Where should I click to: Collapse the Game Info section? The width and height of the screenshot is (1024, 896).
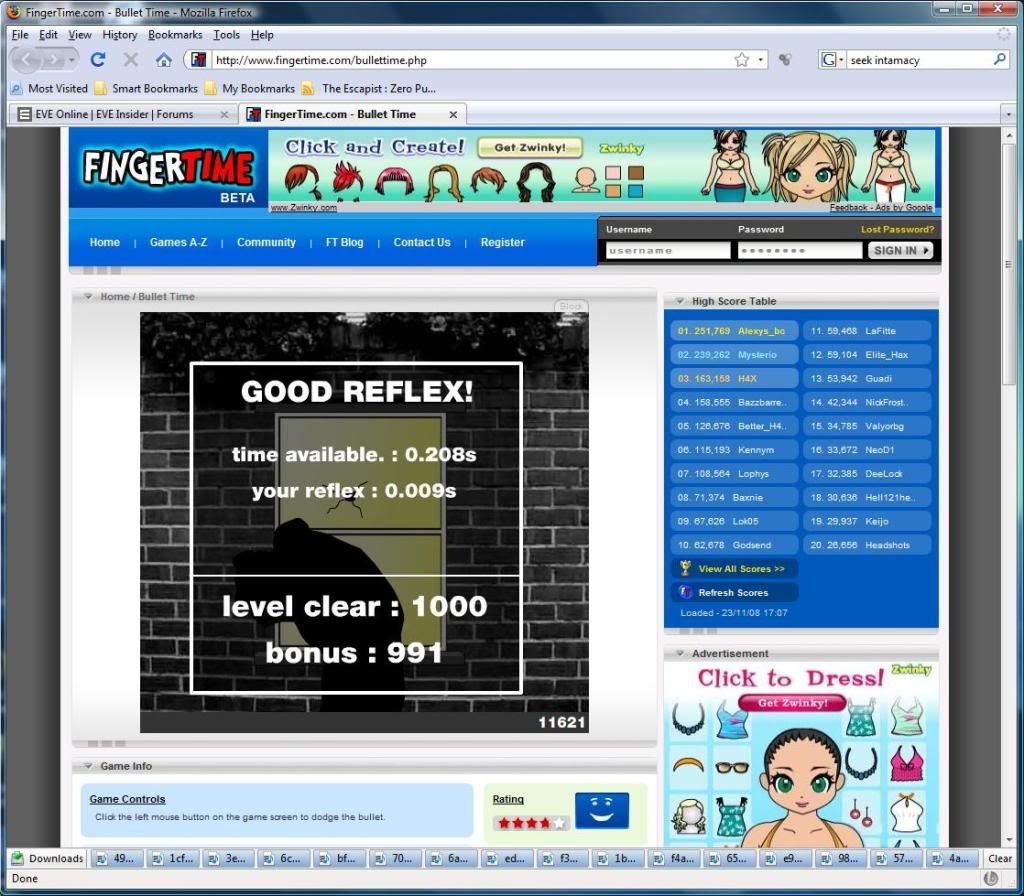[88, 766]
